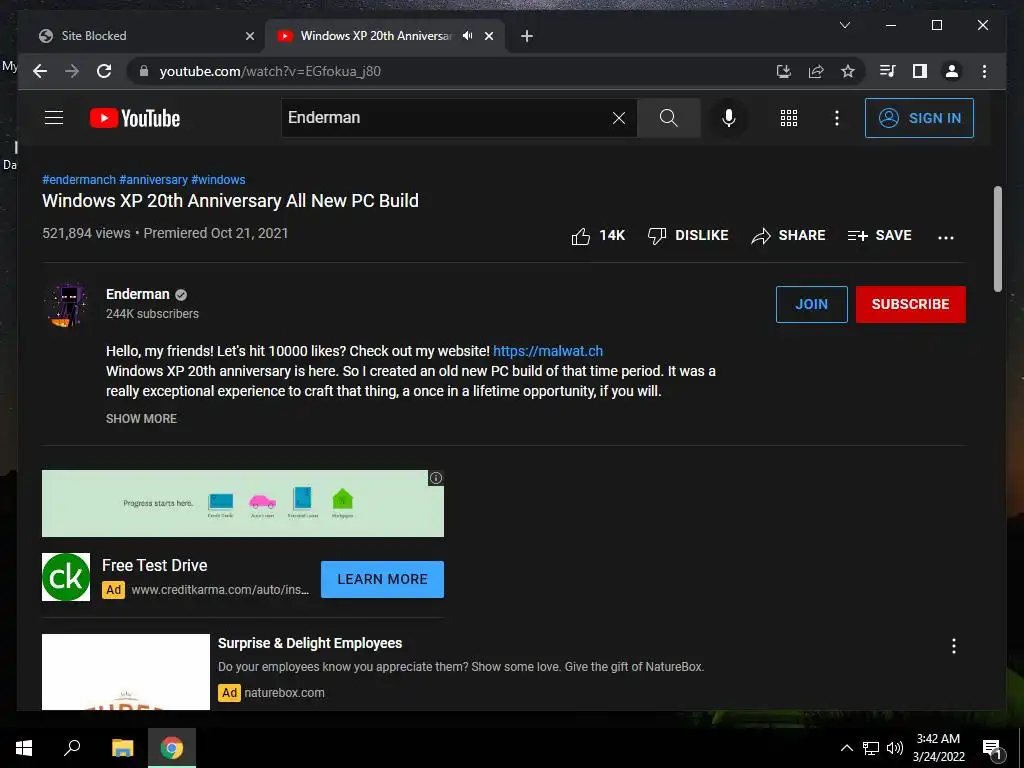
Task: Go to YouTube home via logo
Action: [x=135, y=118]
